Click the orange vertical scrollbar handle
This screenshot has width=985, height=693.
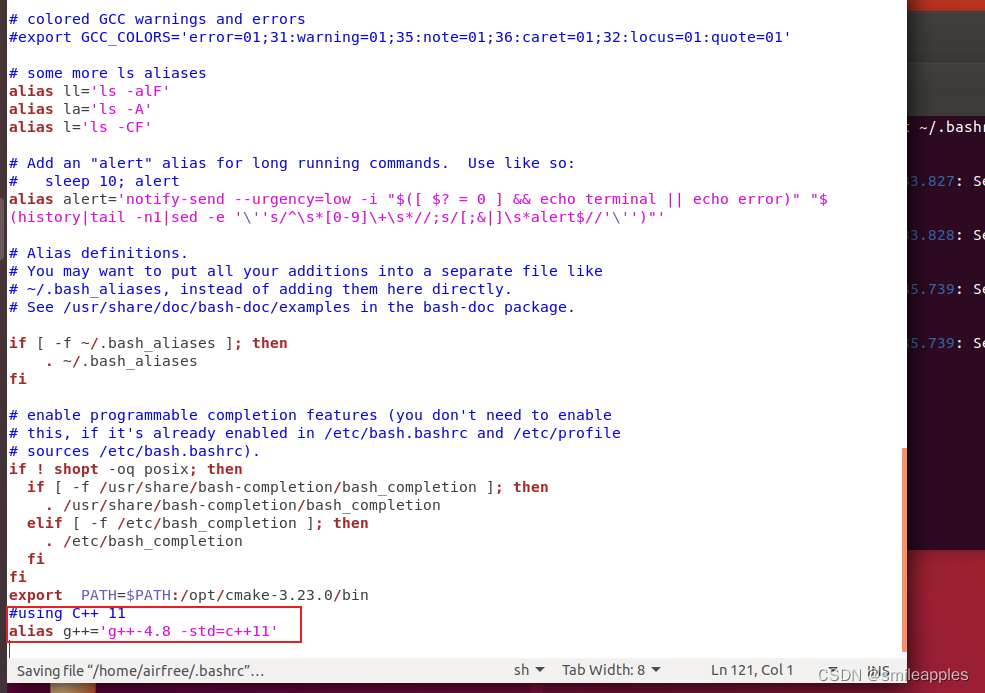904,550
